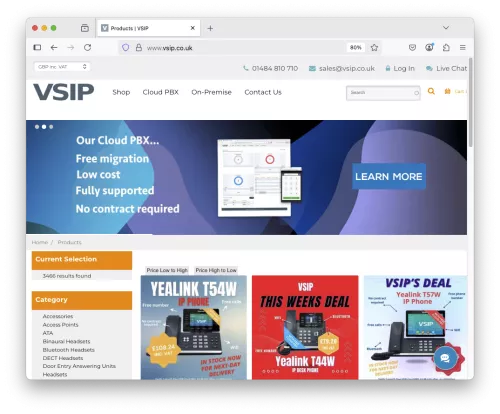Open tracking protection shield icon
This screenshot has height=414, width=500.
125,48
